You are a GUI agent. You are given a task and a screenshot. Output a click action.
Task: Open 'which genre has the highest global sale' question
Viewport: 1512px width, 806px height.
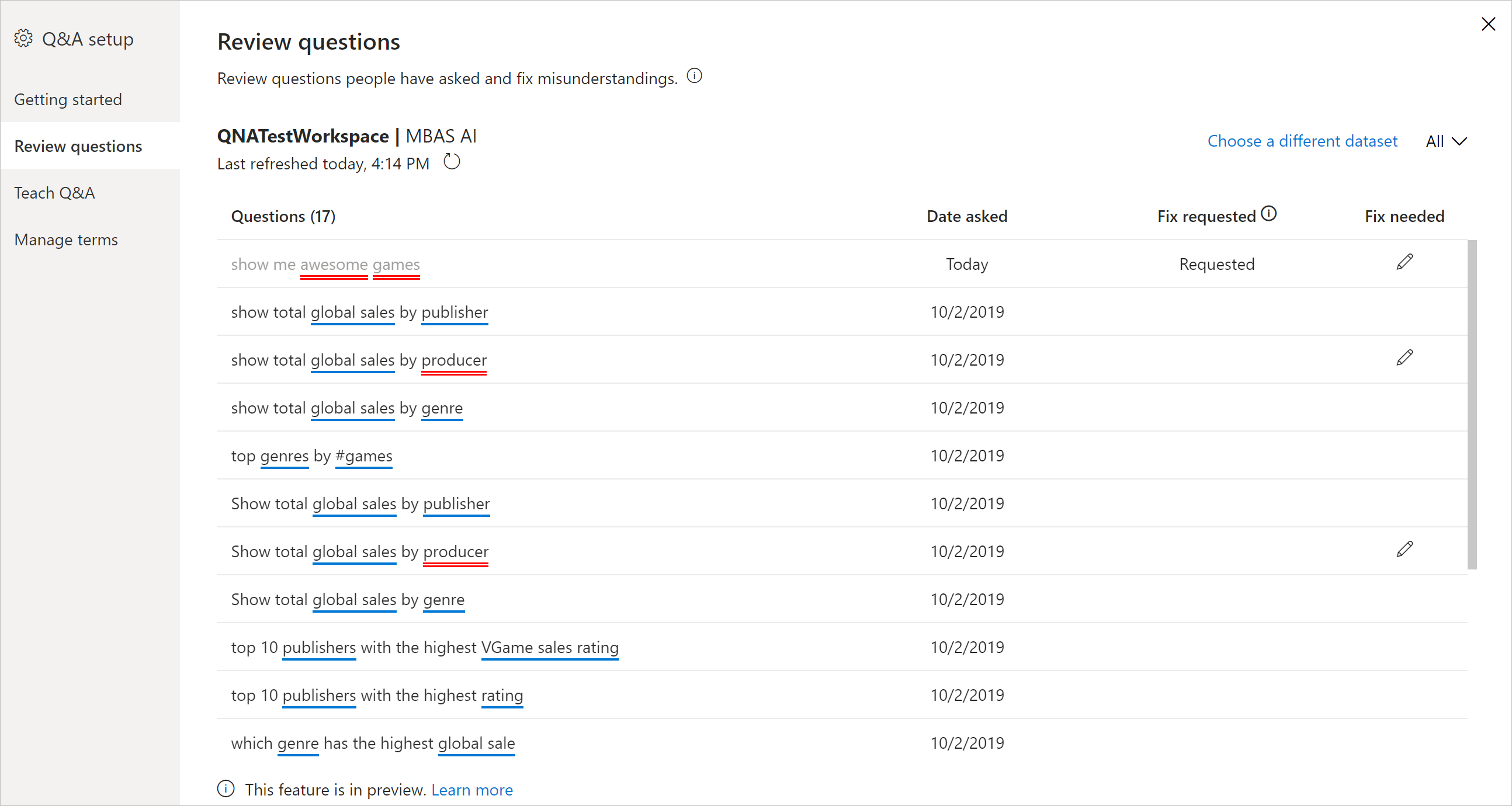pyautogui.click(x=373, y=744)
